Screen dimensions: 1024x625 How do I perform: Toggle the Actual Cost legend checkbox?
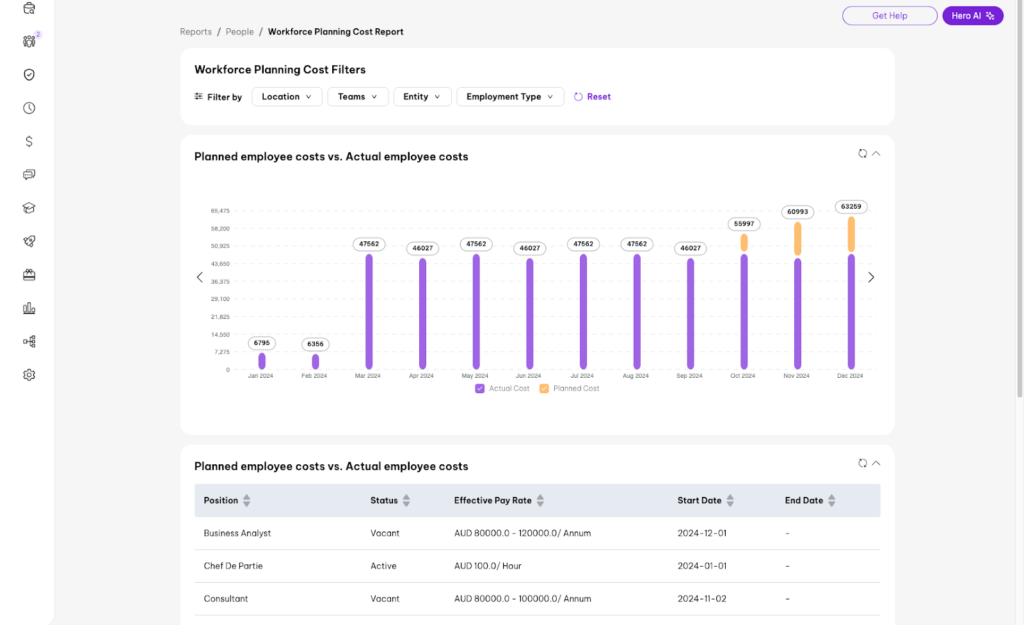[x=479, y=388]
